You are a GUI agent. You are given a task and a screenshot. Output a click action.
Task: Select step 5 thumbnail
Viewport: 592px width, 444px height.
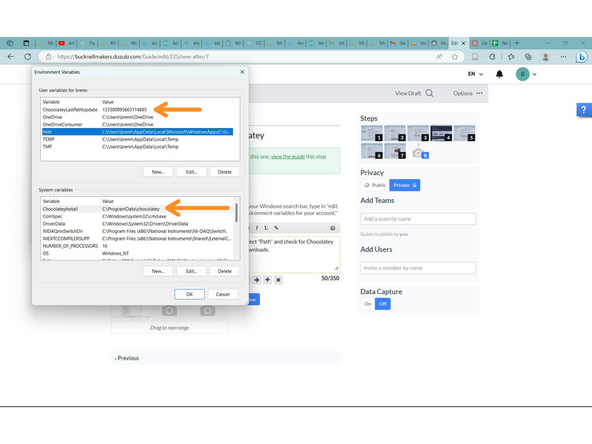[x=464, y=133]
